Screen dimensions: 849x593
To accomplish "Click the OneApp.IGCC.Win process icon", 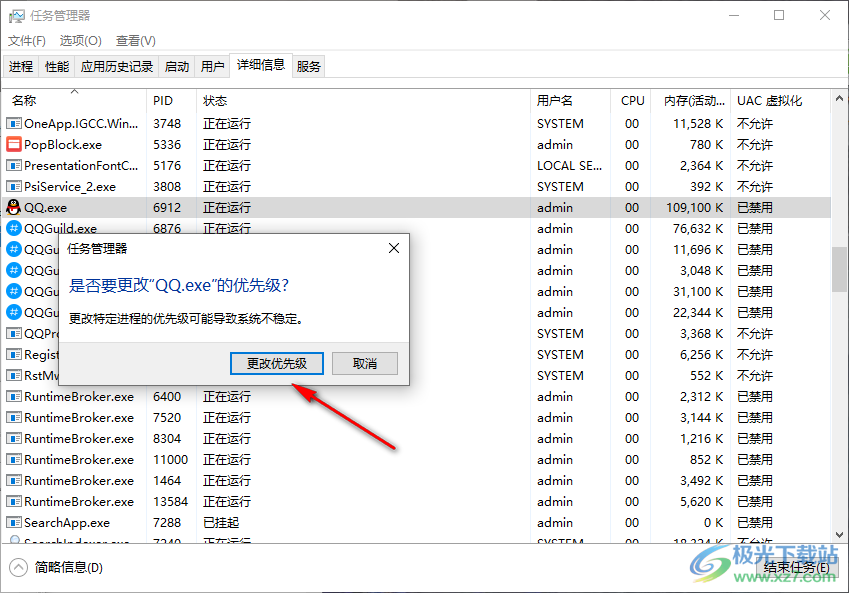I will (x=14, y=123).
